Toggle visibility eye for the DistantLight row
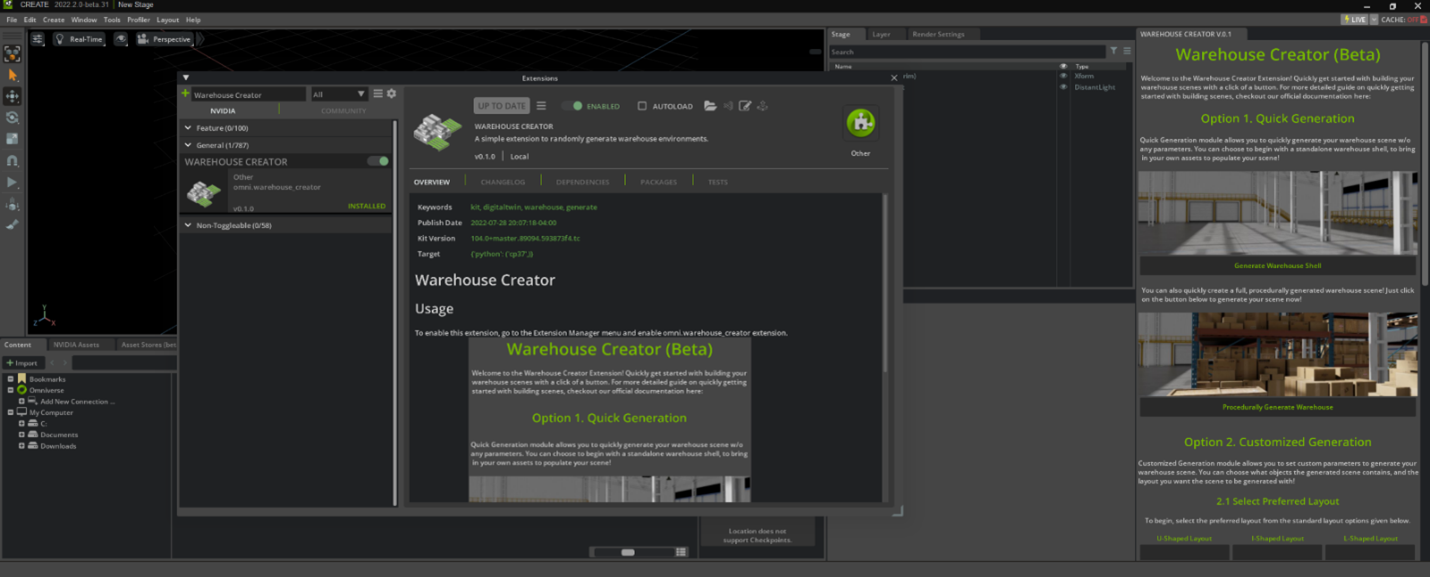This screenshot has width=1430, height=577. [x=1063, y=87]
